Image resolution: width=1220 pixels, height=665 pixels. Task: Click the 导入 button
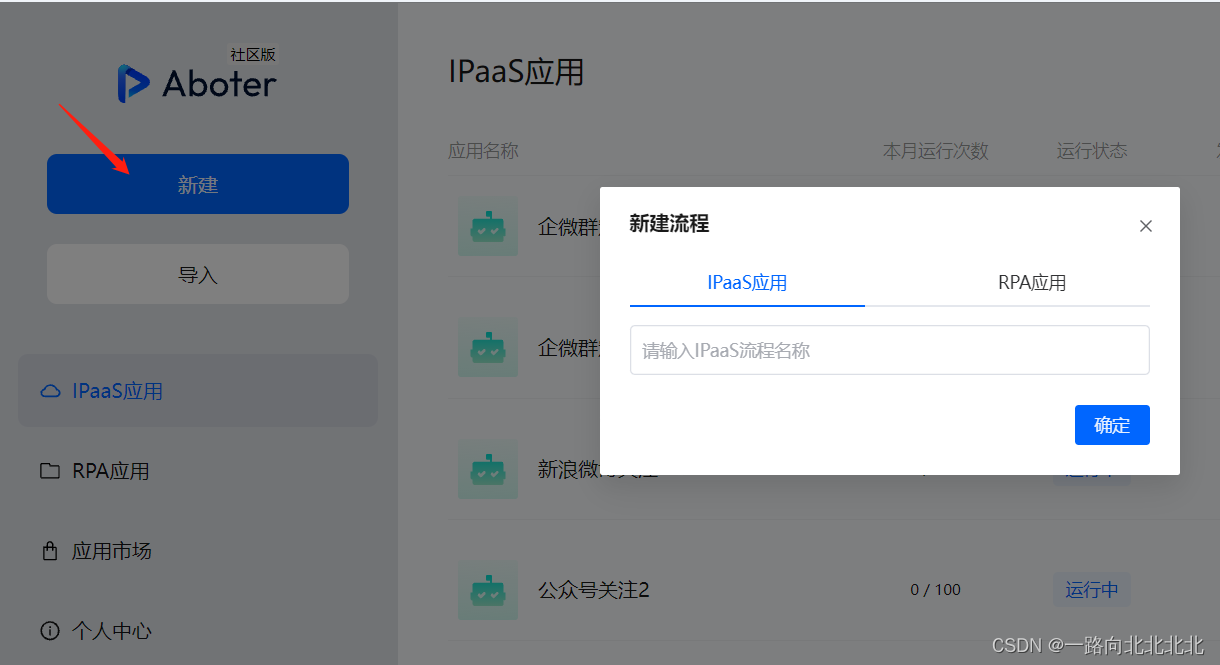[x=197, y=273]
